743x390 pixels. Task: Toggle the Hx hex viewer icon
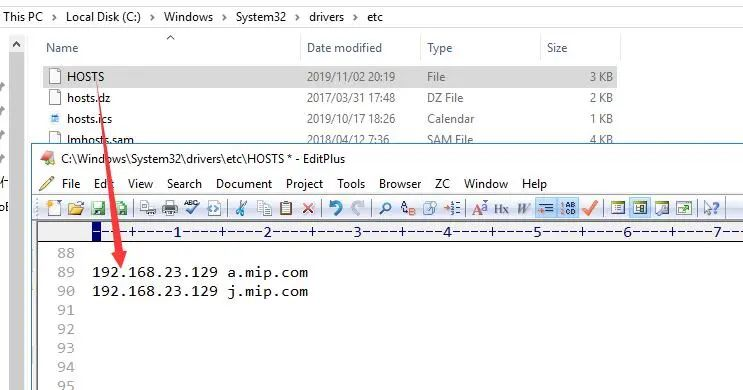click(x=501, y=209)
